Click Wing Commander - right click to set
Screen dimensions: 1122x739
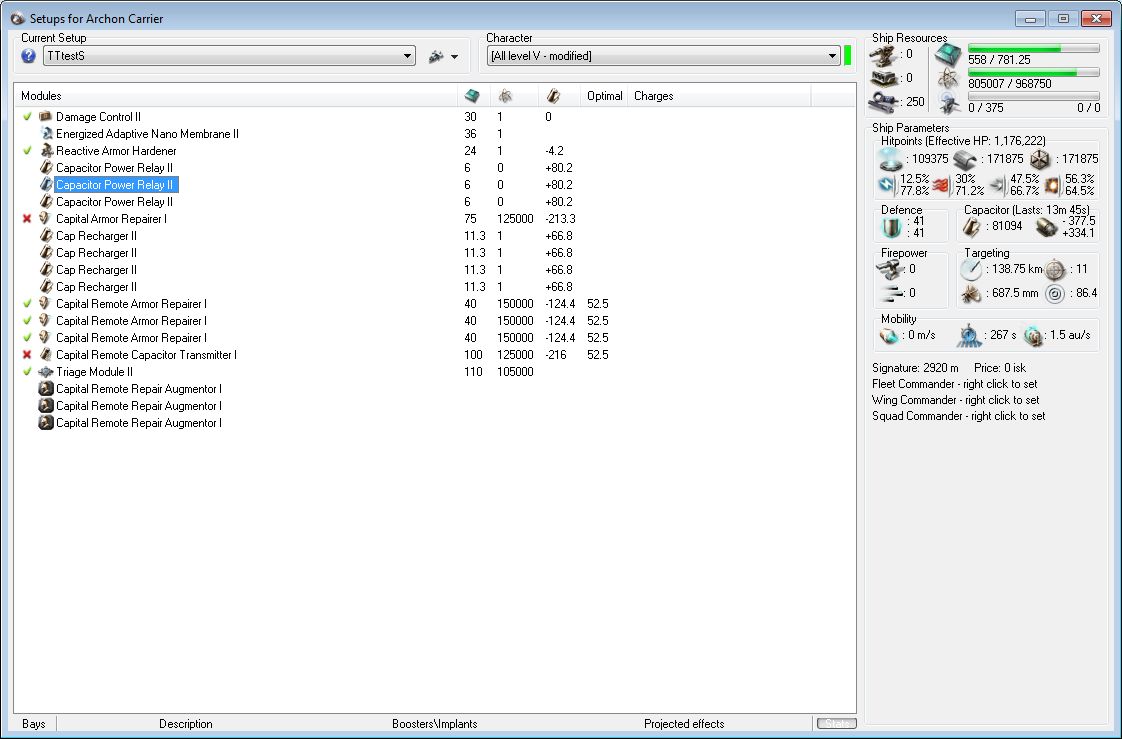point(955,400)
